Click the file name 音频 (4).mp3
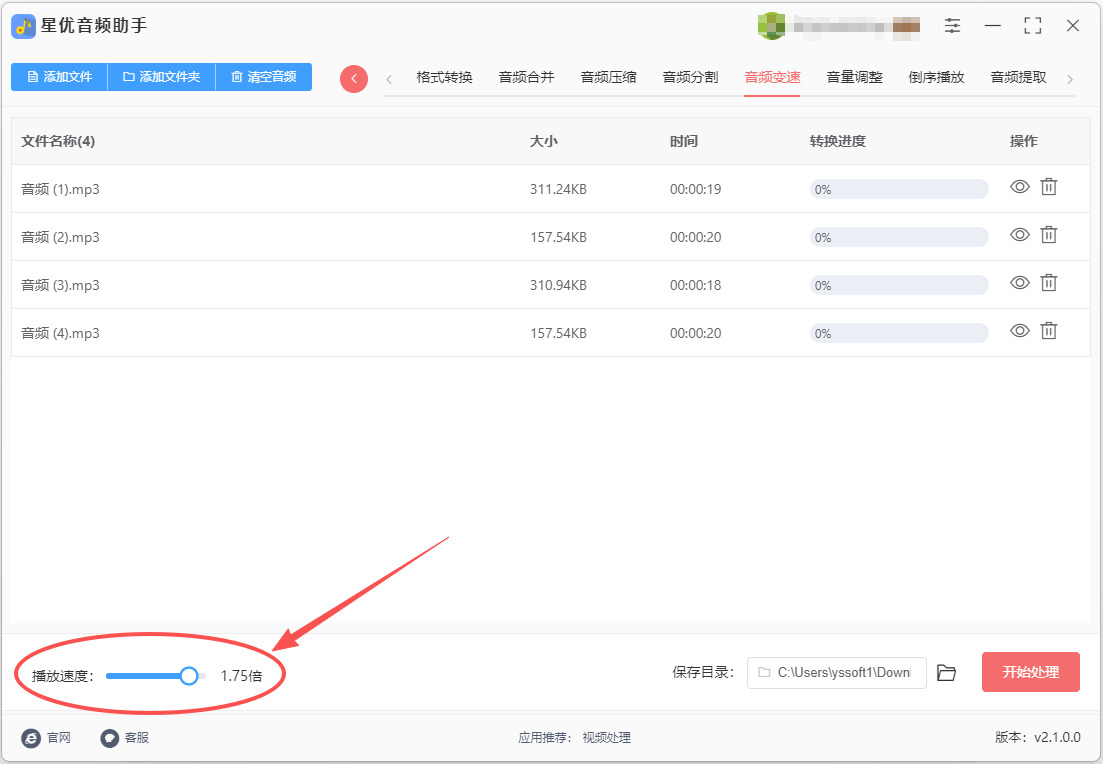The image size is (1103, 764). point(60,333)
